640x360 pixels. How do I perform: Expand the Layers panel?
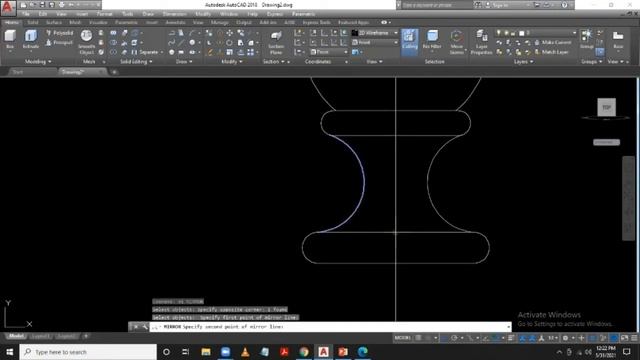point(523,62)
